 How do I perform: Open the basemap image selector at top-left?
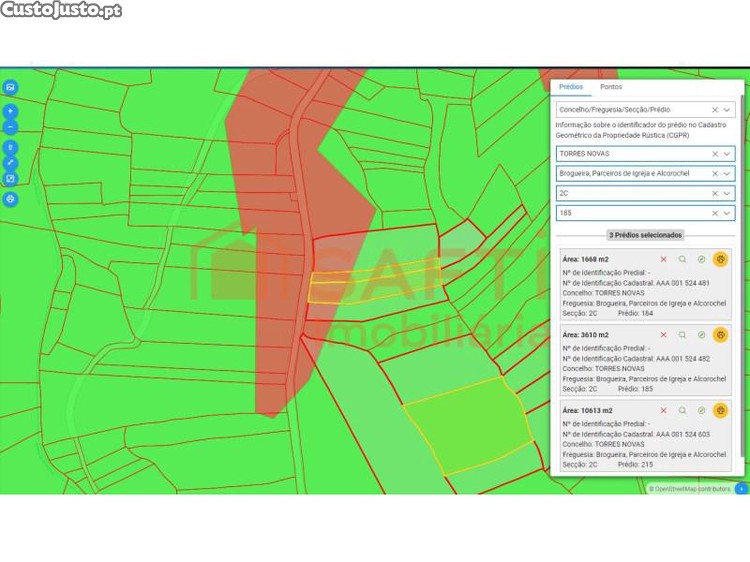pos(11,87)
